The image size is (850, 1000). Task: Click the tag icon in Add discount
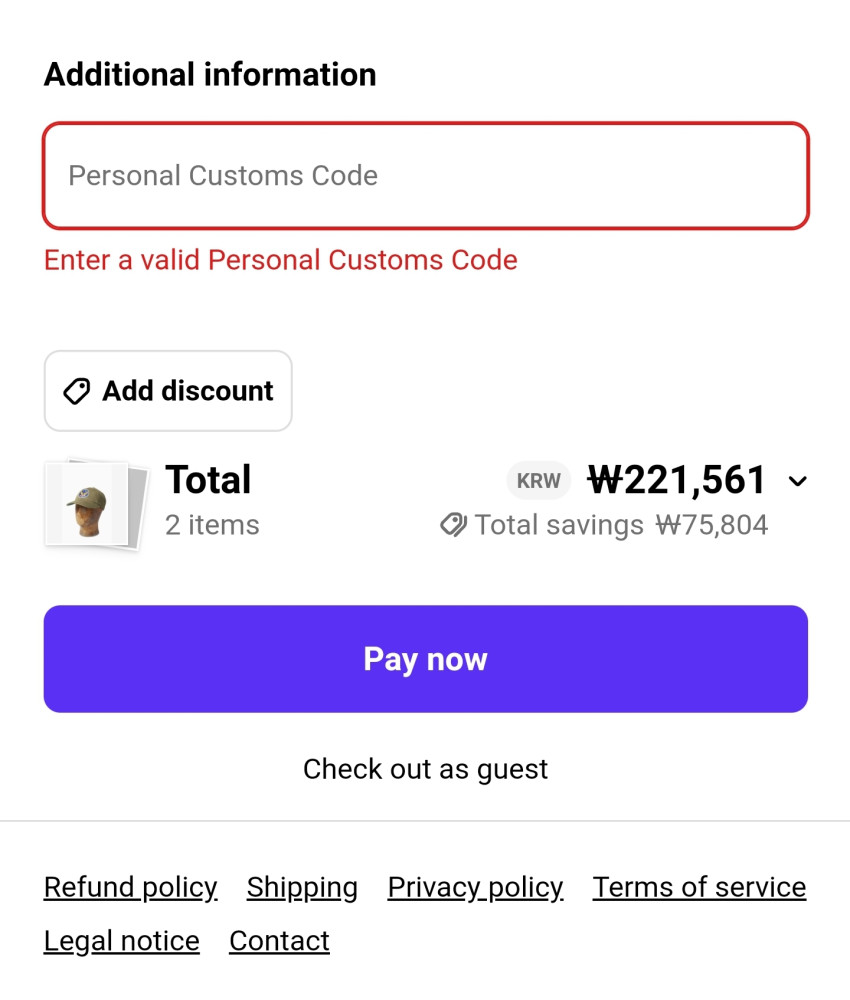tap(77, 391)
